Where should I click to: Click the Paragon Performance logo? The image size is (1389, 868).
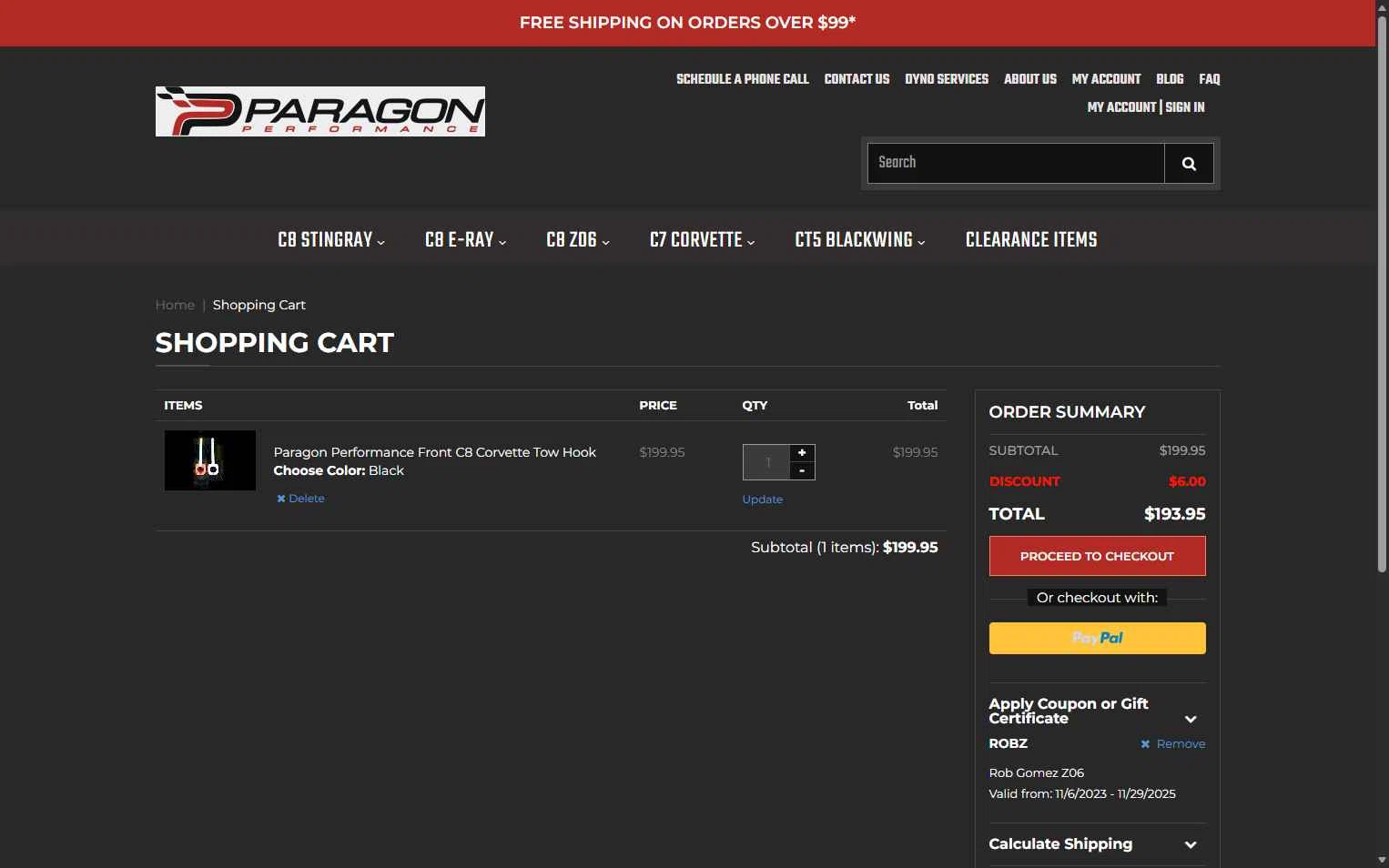[x=320, y=111]
